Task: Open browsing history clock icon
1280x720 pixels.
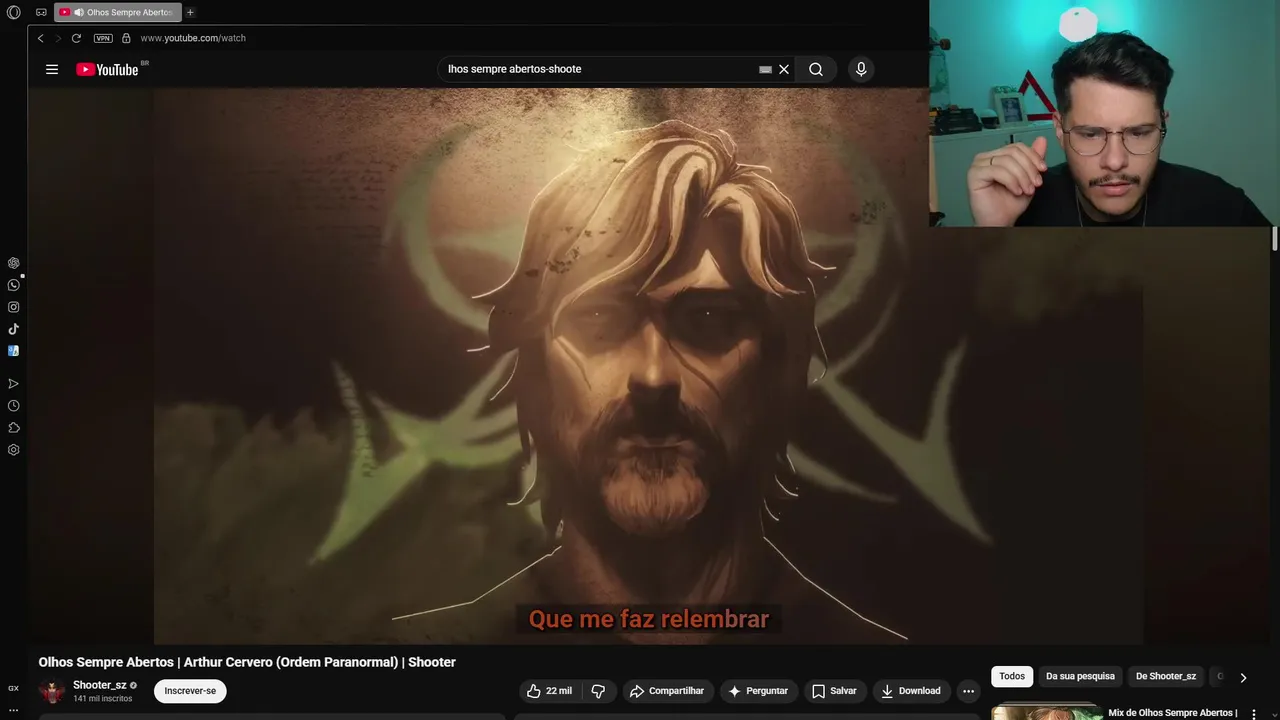Action: point(13,406)
